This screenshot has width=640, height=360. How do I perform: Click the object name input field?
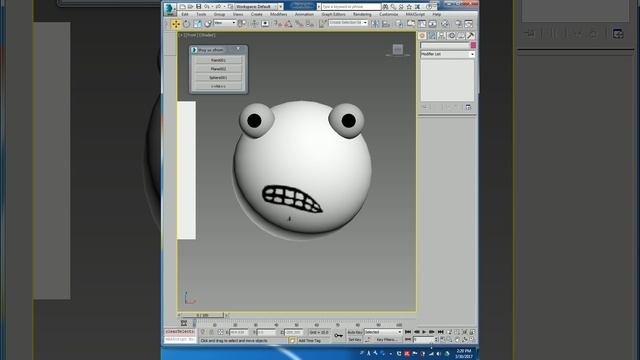tap(445, 45)
